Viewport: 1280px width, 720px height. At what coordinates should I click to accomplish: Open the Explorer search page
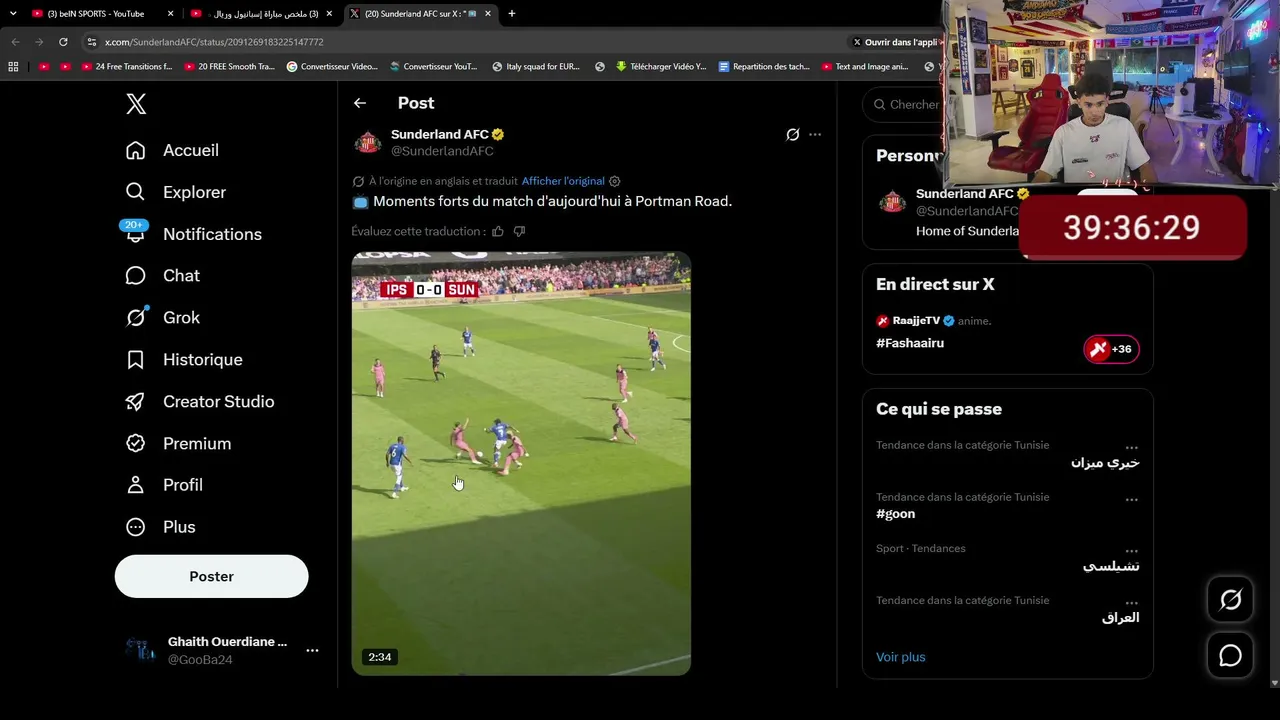point(175,192)
